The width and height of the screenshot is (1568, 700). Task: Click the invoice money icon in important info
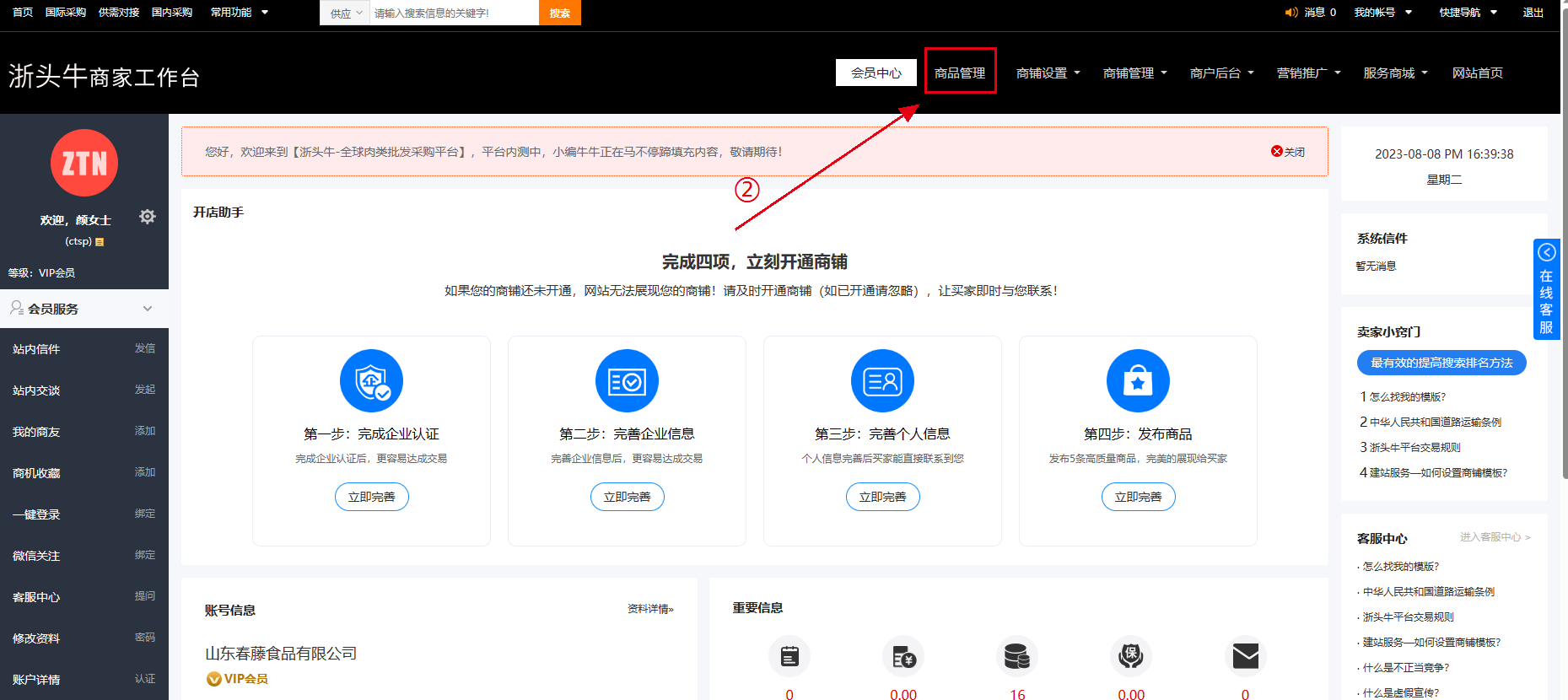point(903,656)
